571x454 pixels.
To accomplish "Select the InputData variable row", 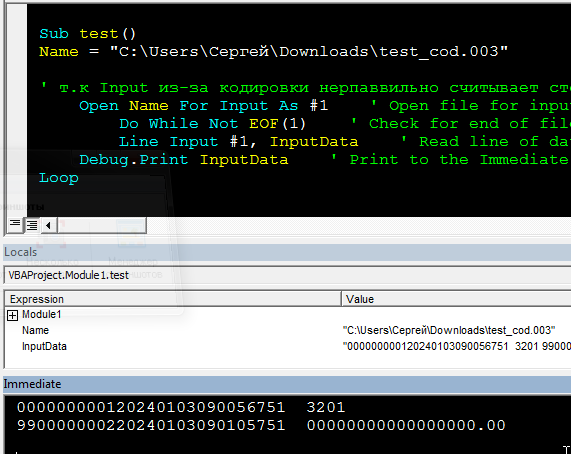I will (288, 346).
